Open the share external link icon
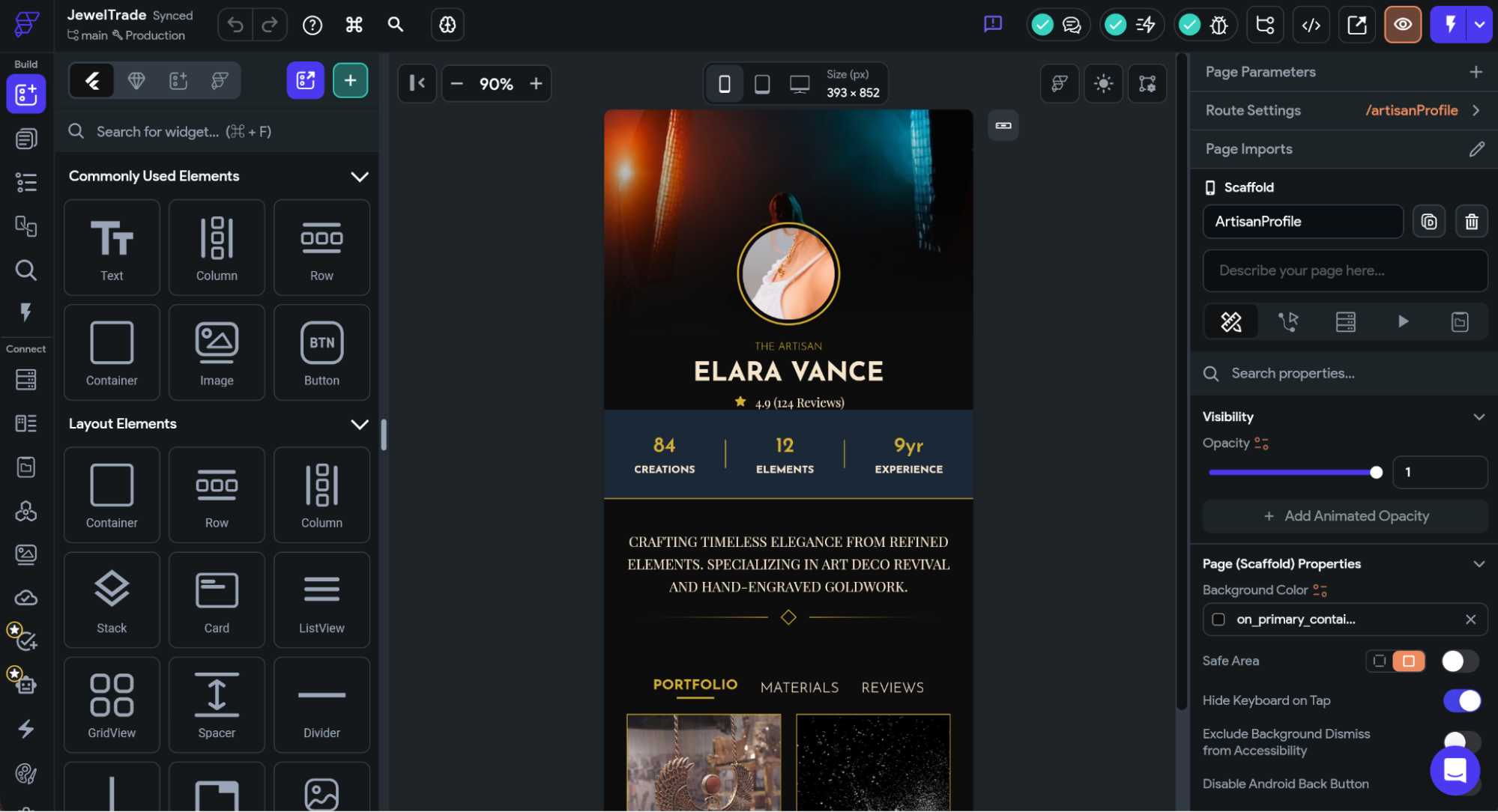 click(1357, 25)
